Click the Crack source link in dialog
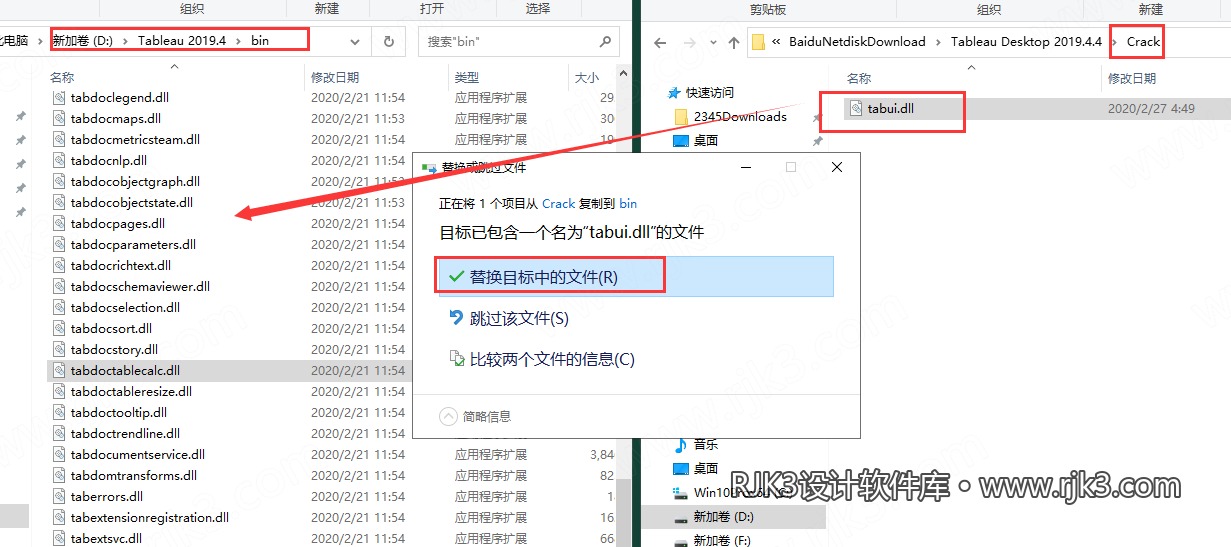This screenshot has height=547, width=1231. 559,203
